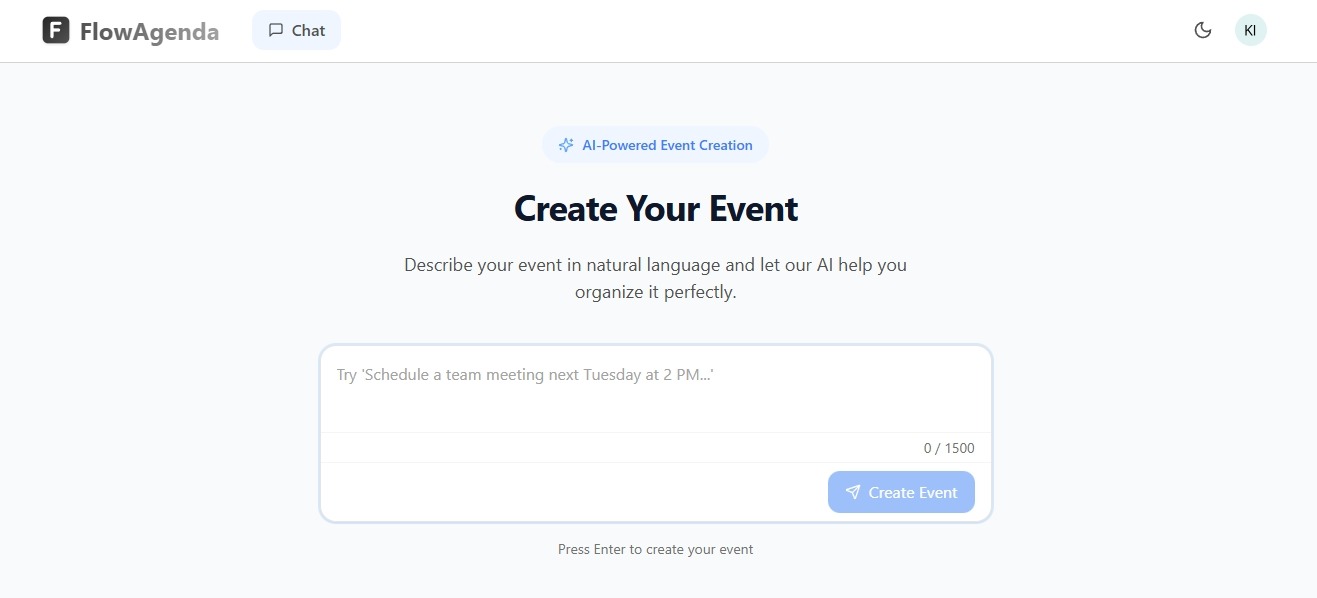Click the gray "Agenda" part of the wordmark
The image size is (1317, 598).
[182, 32]
